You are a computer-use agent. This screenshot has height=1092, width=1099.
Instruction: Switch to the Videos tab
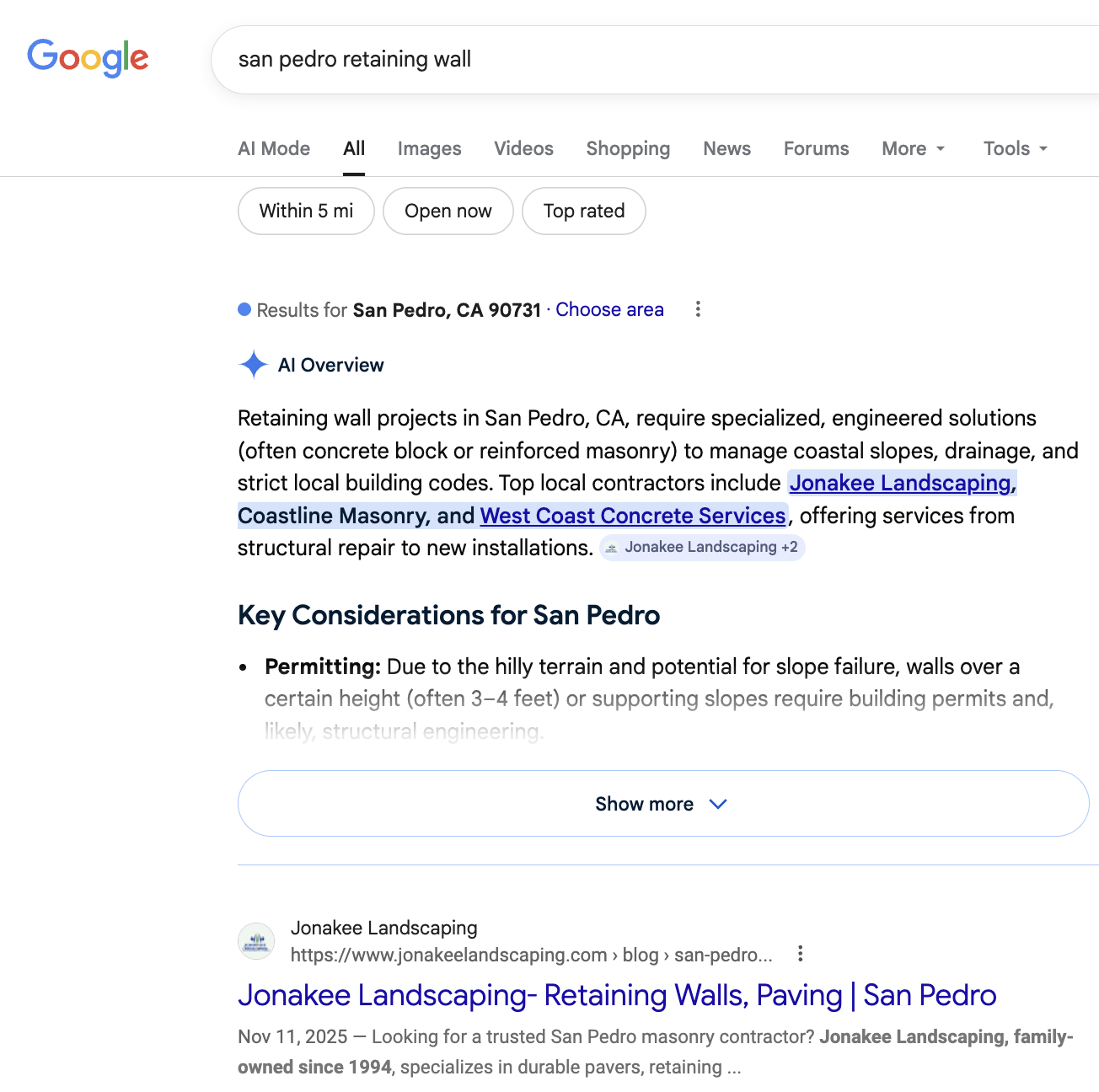tap(523, 148)
